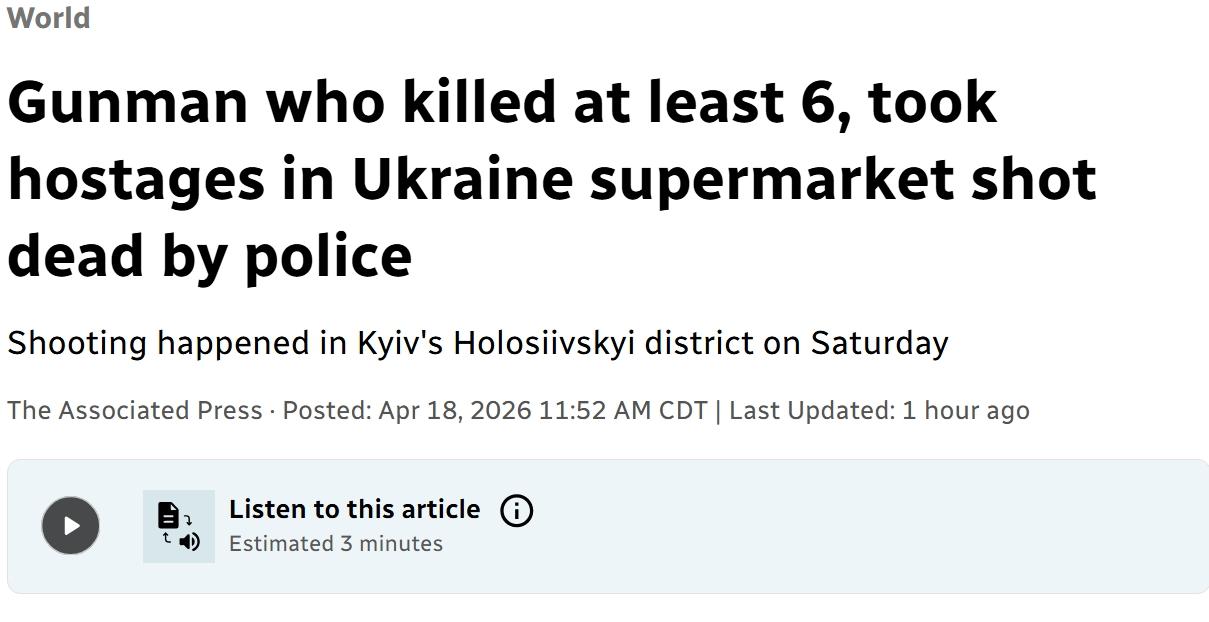Click the "Last Updated: 1 hour ago" text
Viewport: 1209px width, 622px height.
tap(878, 410)
